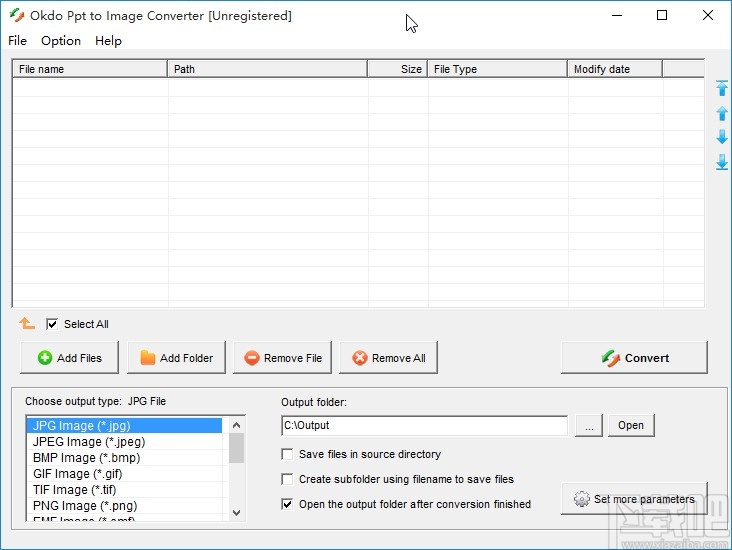Click the move-up arrow icon
This screenshot has height=550, width=732.
point(722,113)
